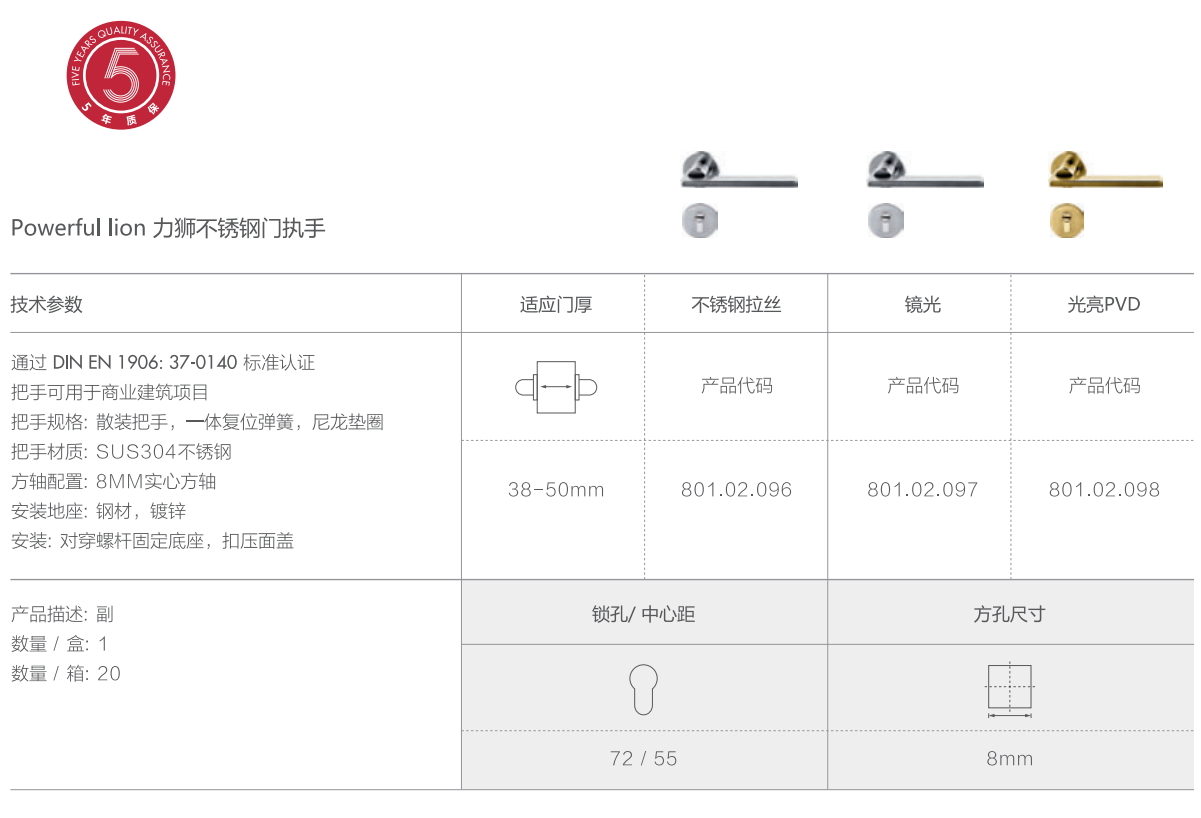Click product code 801.02.097
The height and width of the screenshot is (818, 1201).
922,490
